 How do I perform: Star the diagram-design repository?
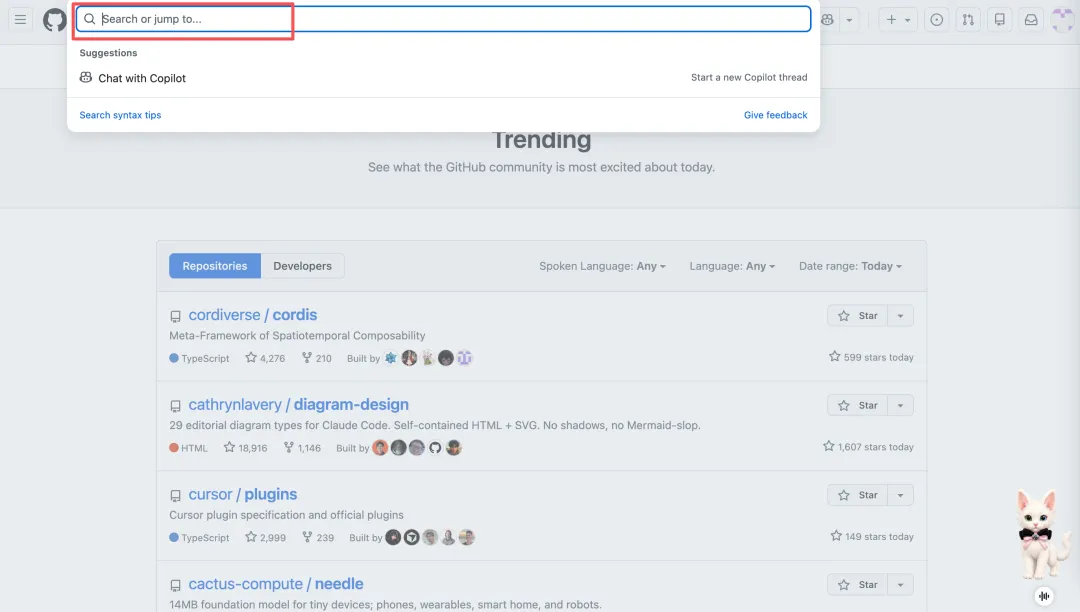click(858, 405)
